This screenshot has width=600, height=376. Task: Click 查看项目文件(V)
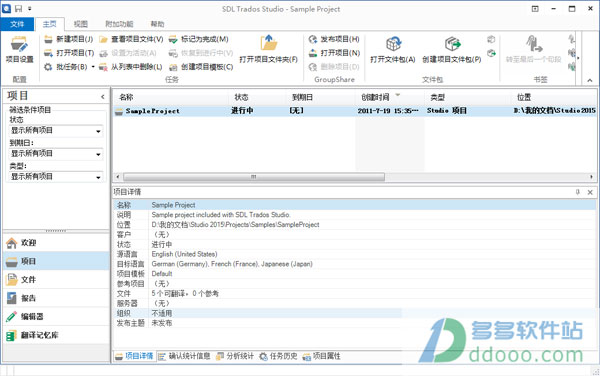point(131,39)
